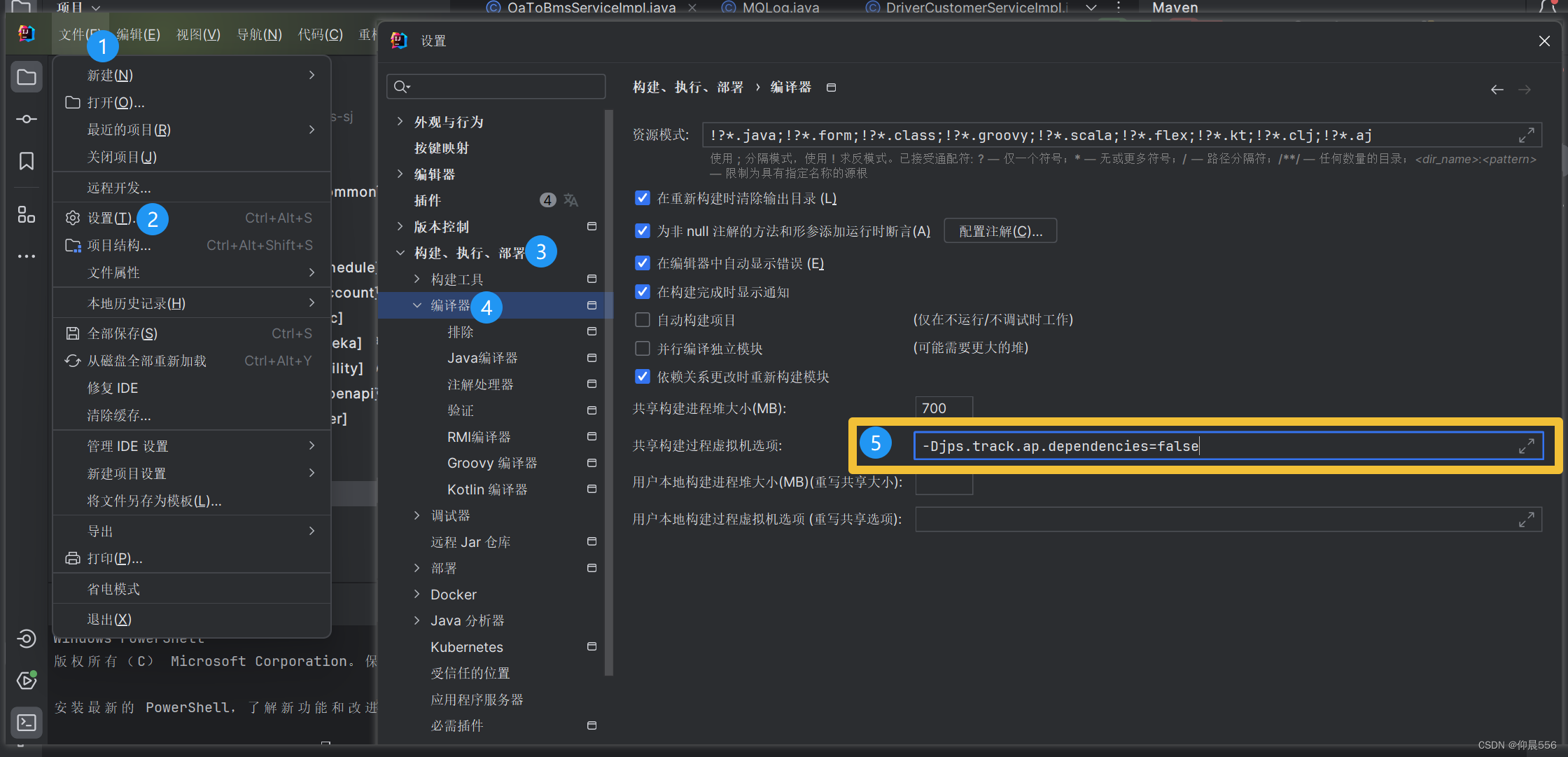Expand 调试器 tree node
The image size is (1568, 757).
pyautogui.click(x=416, y=515)
